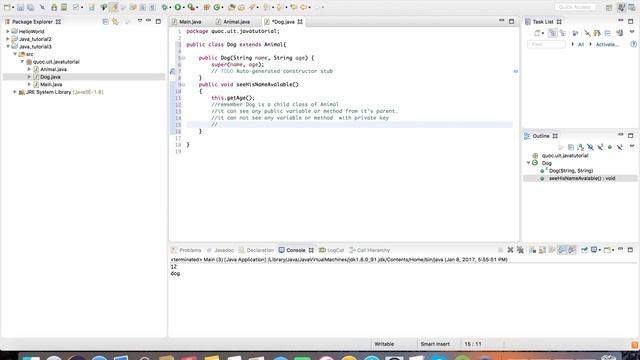This screenshot has height=360, width=640.
Task: Collapse the quoc.uit.javatutorial package
Action: pos(22,62)
